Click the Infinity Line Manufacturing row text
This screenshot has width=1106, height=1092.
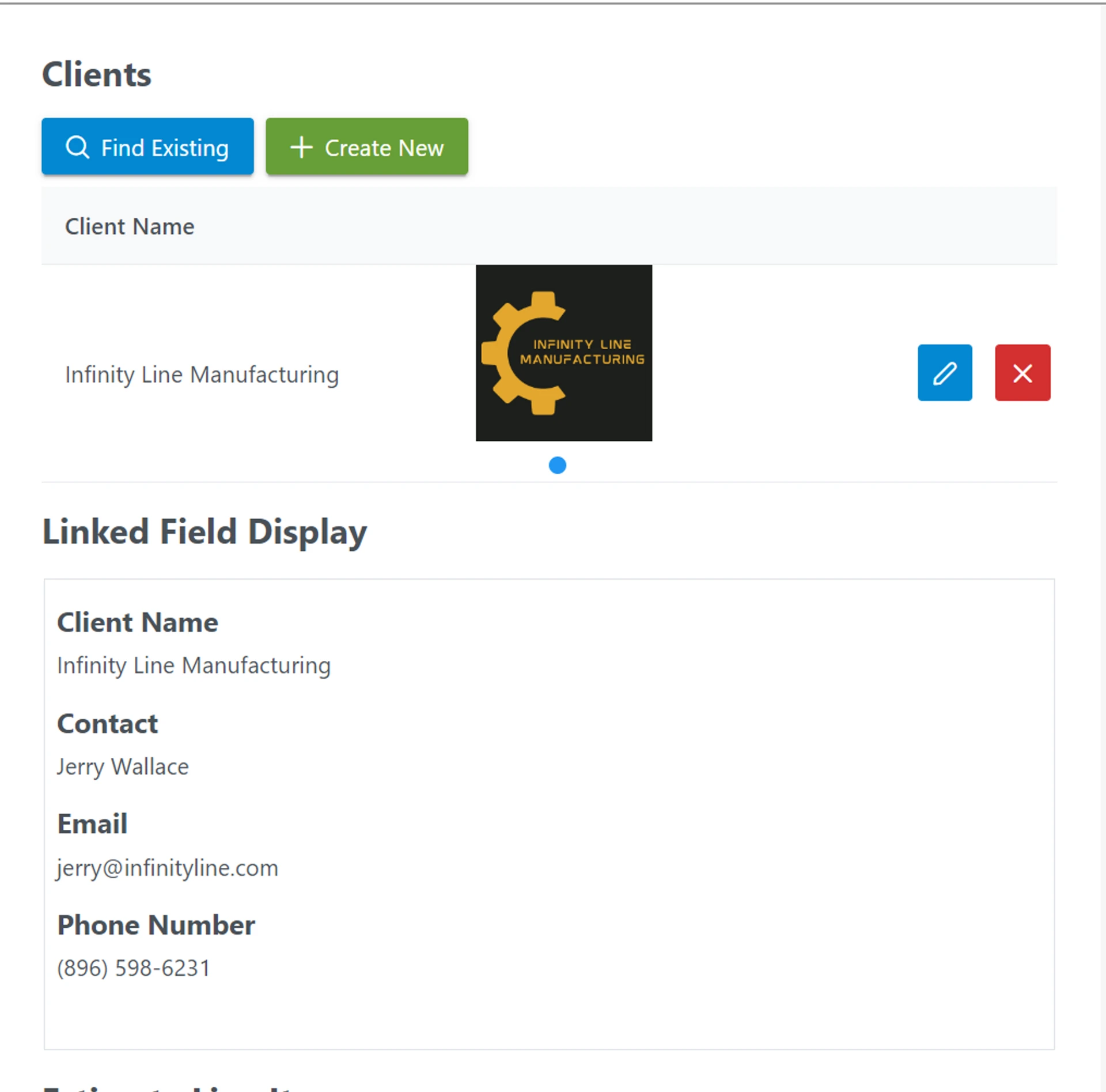point(202,374)
